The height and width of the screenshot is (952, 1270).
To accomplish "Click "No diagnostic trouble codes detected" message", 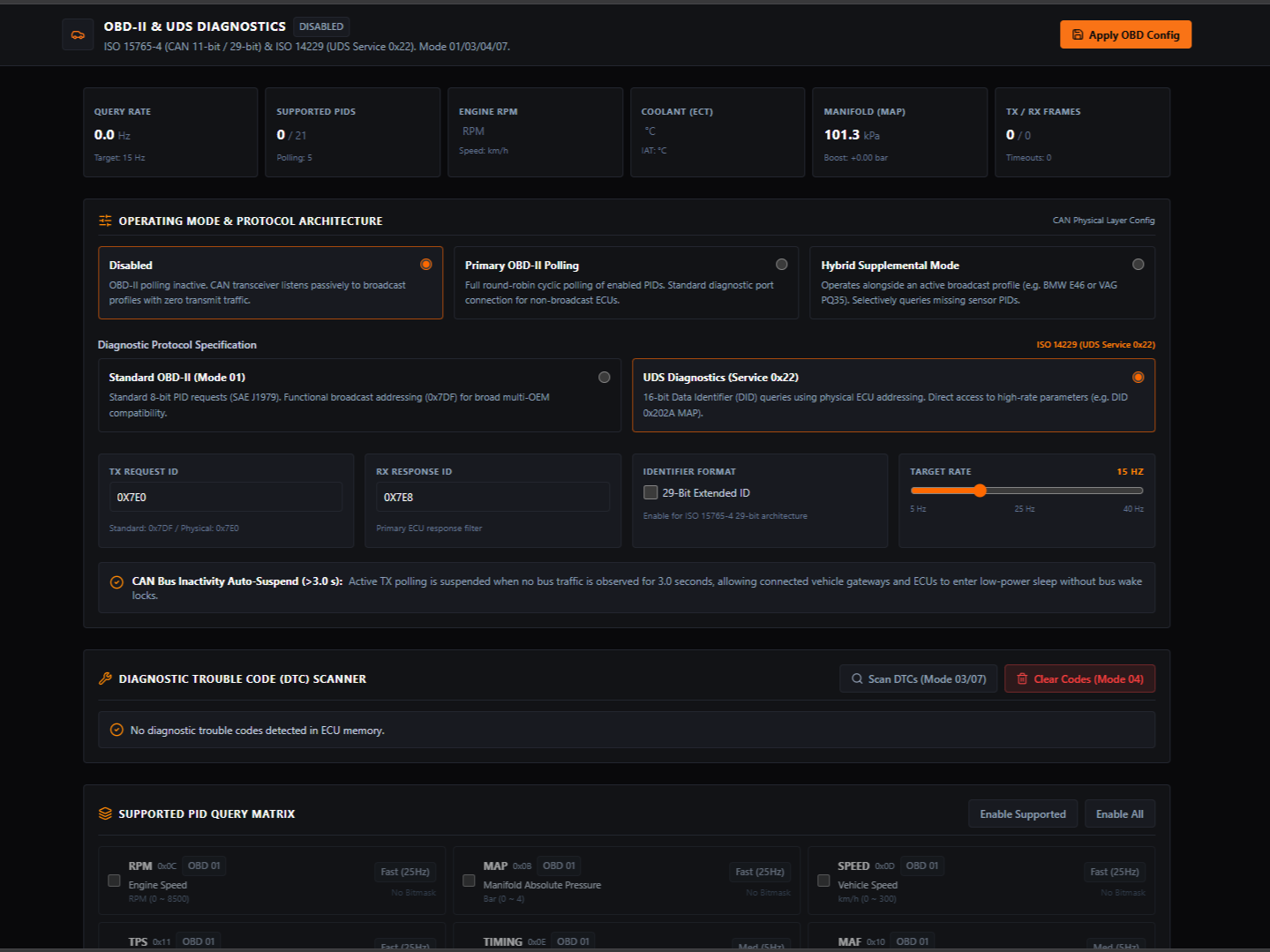I will point(257,731).
